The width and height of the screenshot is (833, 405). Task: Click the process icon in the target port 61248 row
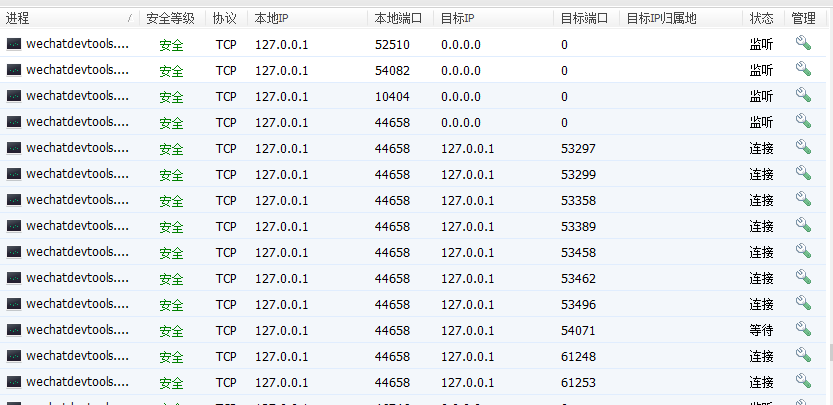(x=14, y=357)
